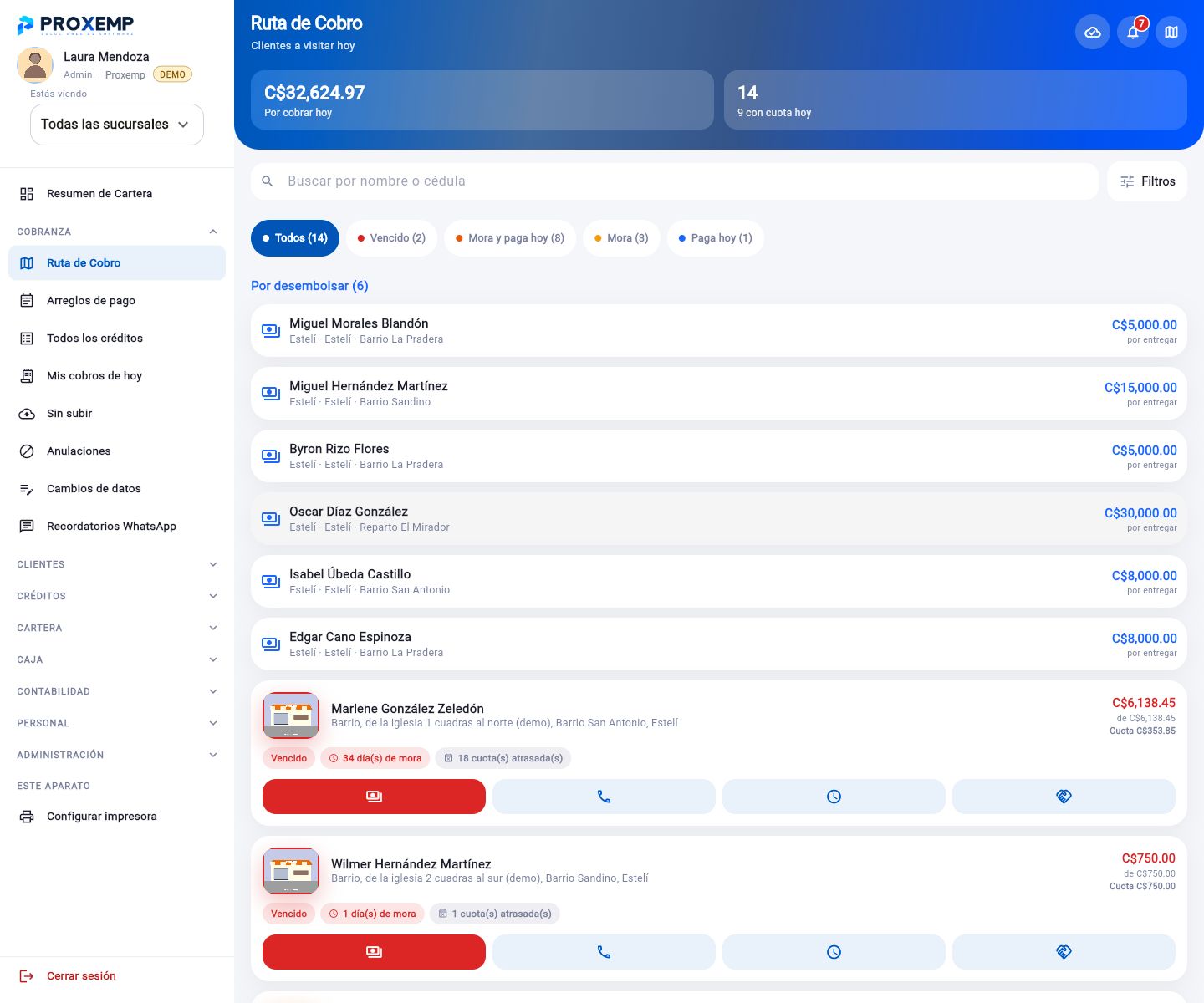Open Wilmer Hernández Martínez's store thumbnail
Image resolution: width=1204 pixels, height=1003 pixels.
tap(291, 871)
